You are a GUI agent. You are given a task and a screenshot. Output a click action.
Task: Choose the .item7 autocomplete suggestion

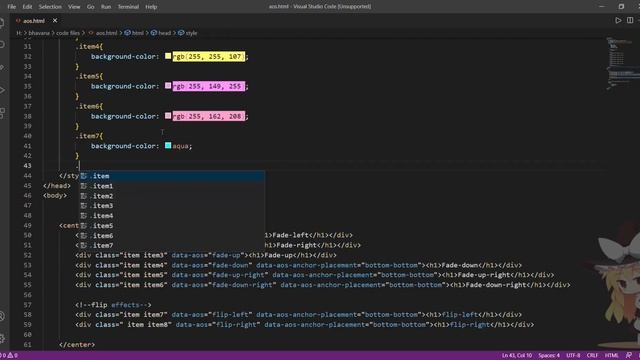click(x=171, y=245)
